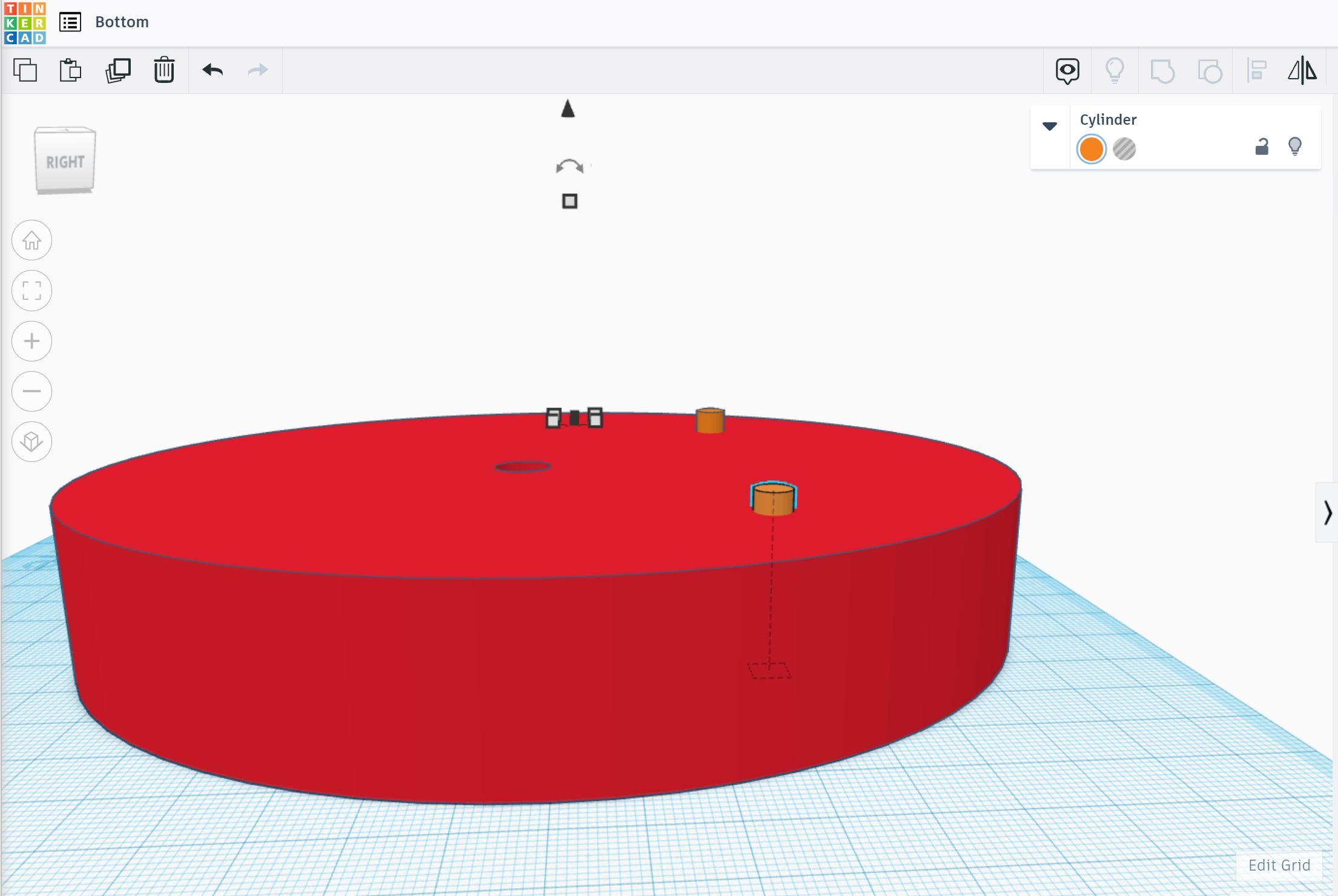
Task: Click the top square height handle
Action: coord(570,201)
